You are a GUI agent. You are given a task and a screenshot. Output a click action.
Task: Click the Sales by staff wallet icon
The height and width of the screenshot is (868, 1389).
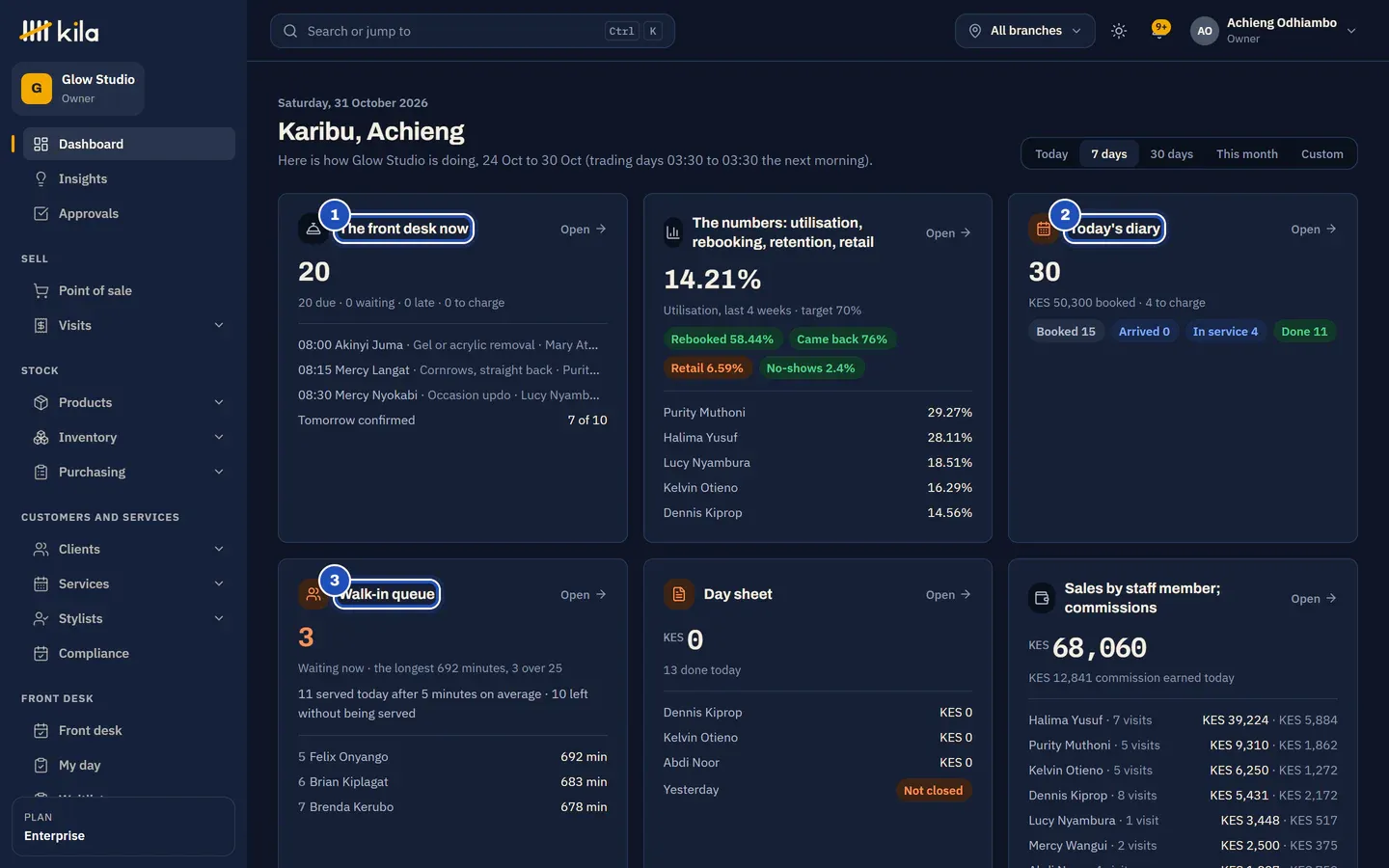(1042, 598)
